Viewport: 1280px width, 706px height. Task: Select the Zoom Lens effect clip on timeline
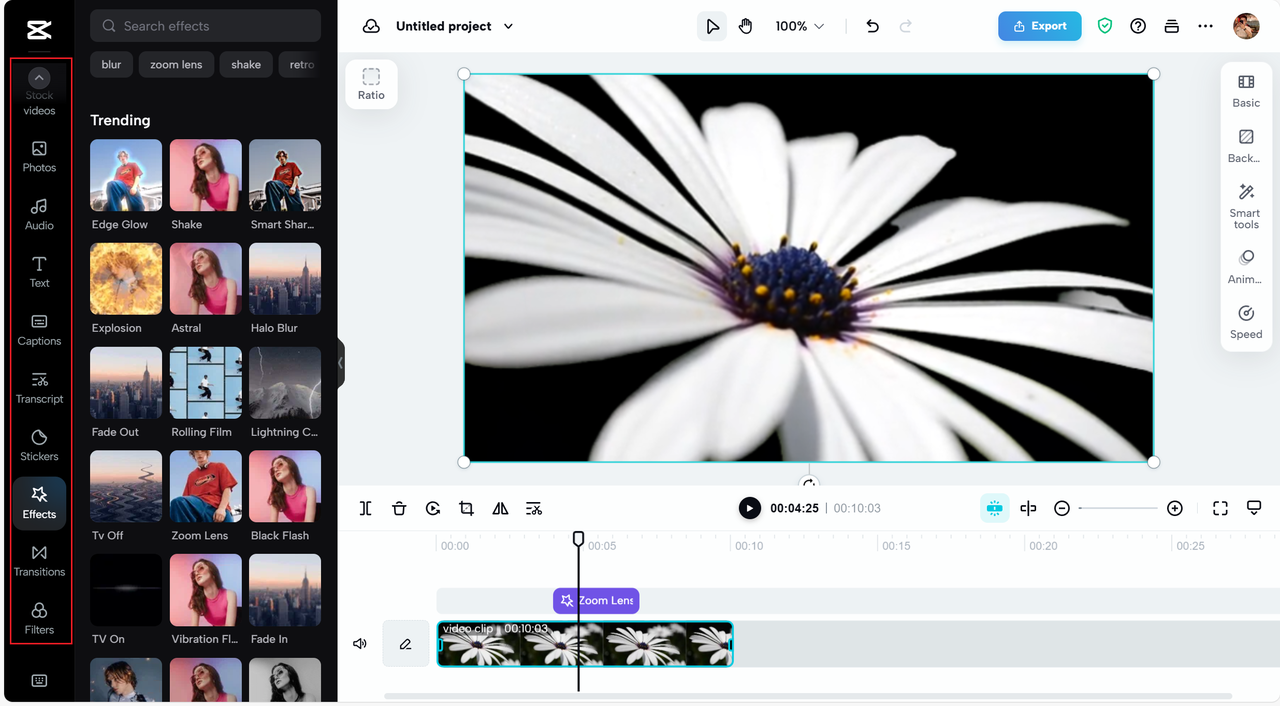click(596, 600)
